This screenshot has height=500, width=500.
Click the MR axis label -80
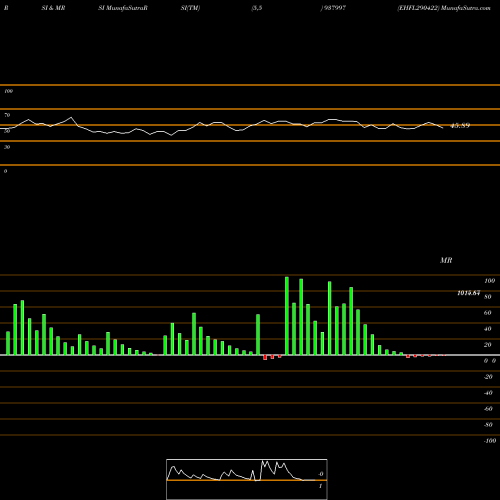pyautogui.click(x=488, y=425)
